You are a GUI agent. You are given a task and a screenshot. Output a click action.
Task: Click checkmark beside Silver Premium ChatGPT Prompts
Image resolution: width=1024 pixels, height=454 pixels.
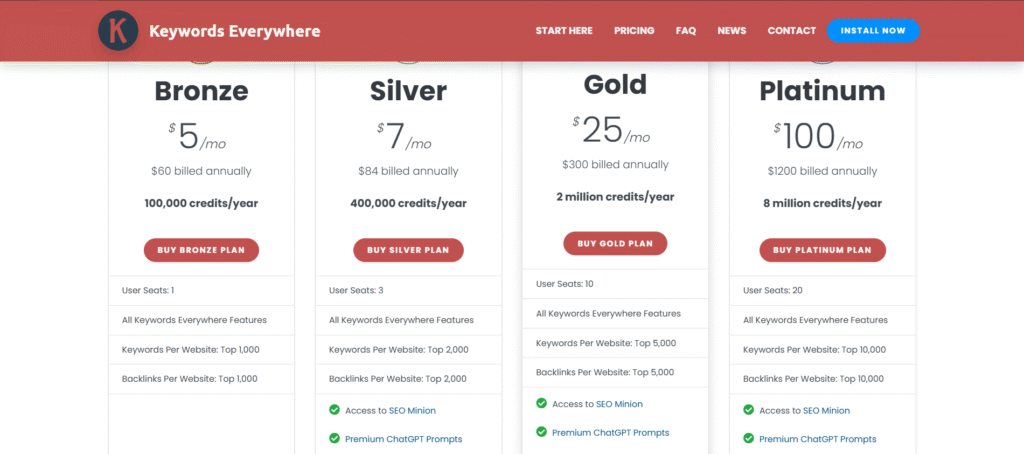coord(334,438)
